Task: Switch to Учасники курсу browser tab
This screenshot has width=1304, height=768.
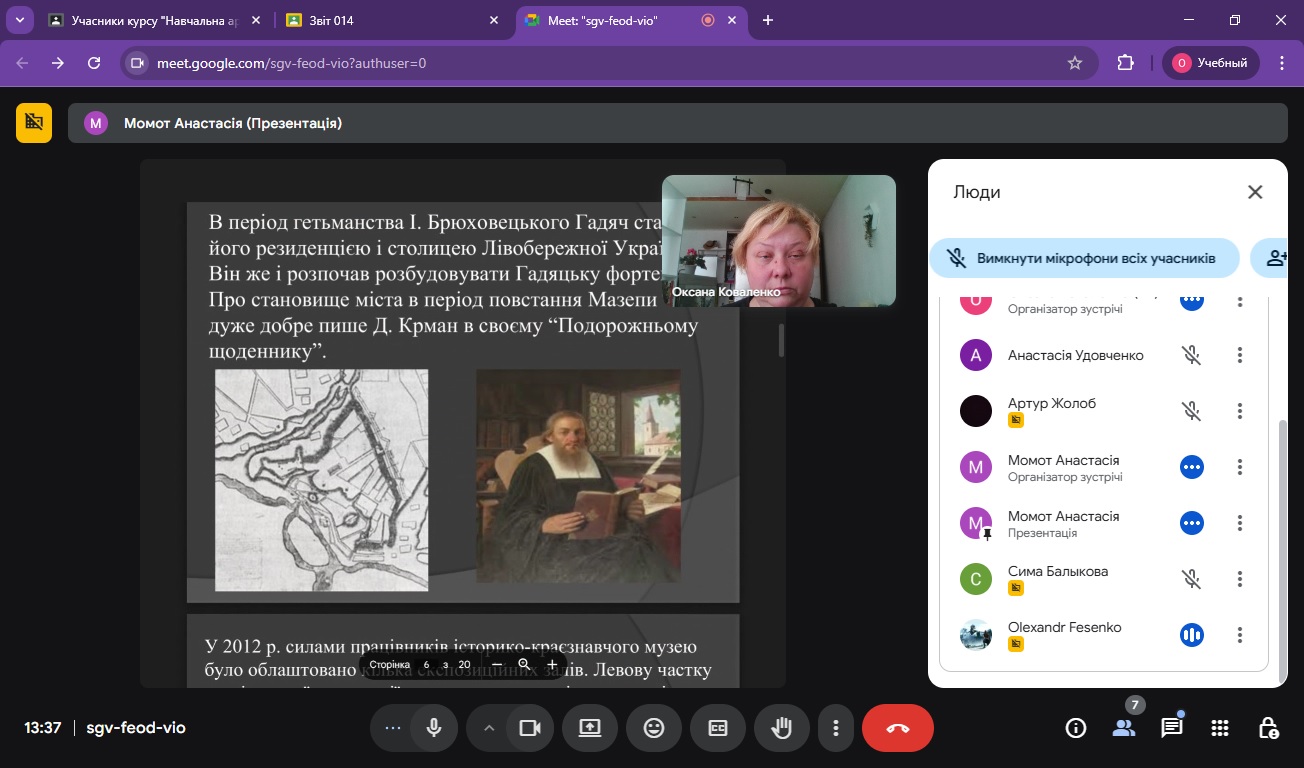Action: tap(156, 20)
